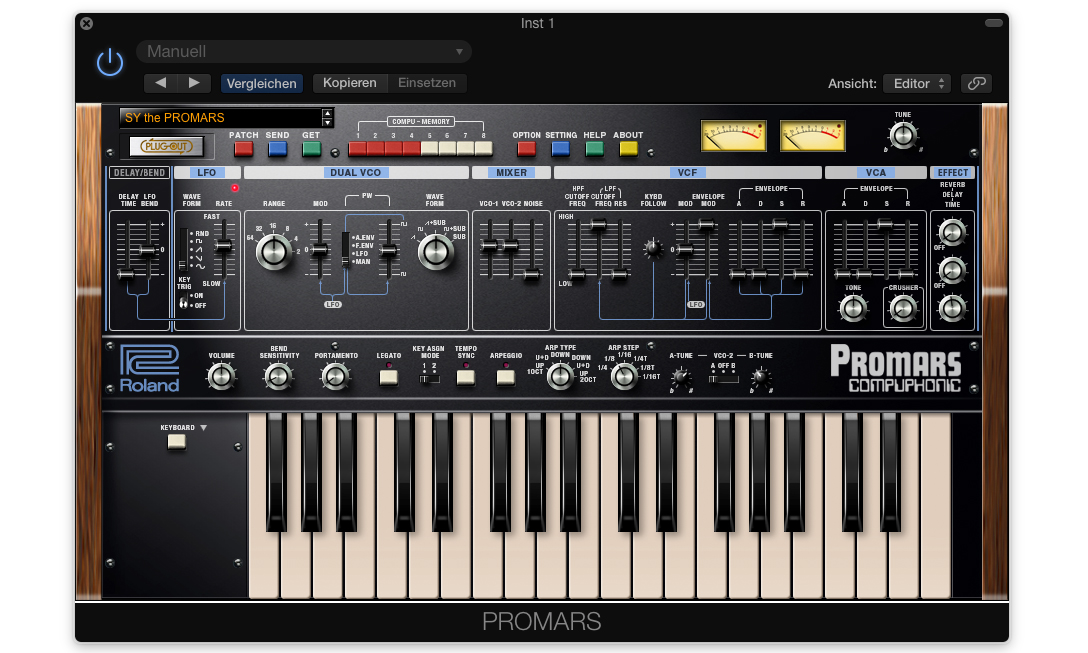Viewport: 1088px width, 653px height.
Task: Click the red OPTION button
Action: pos(526,149)
